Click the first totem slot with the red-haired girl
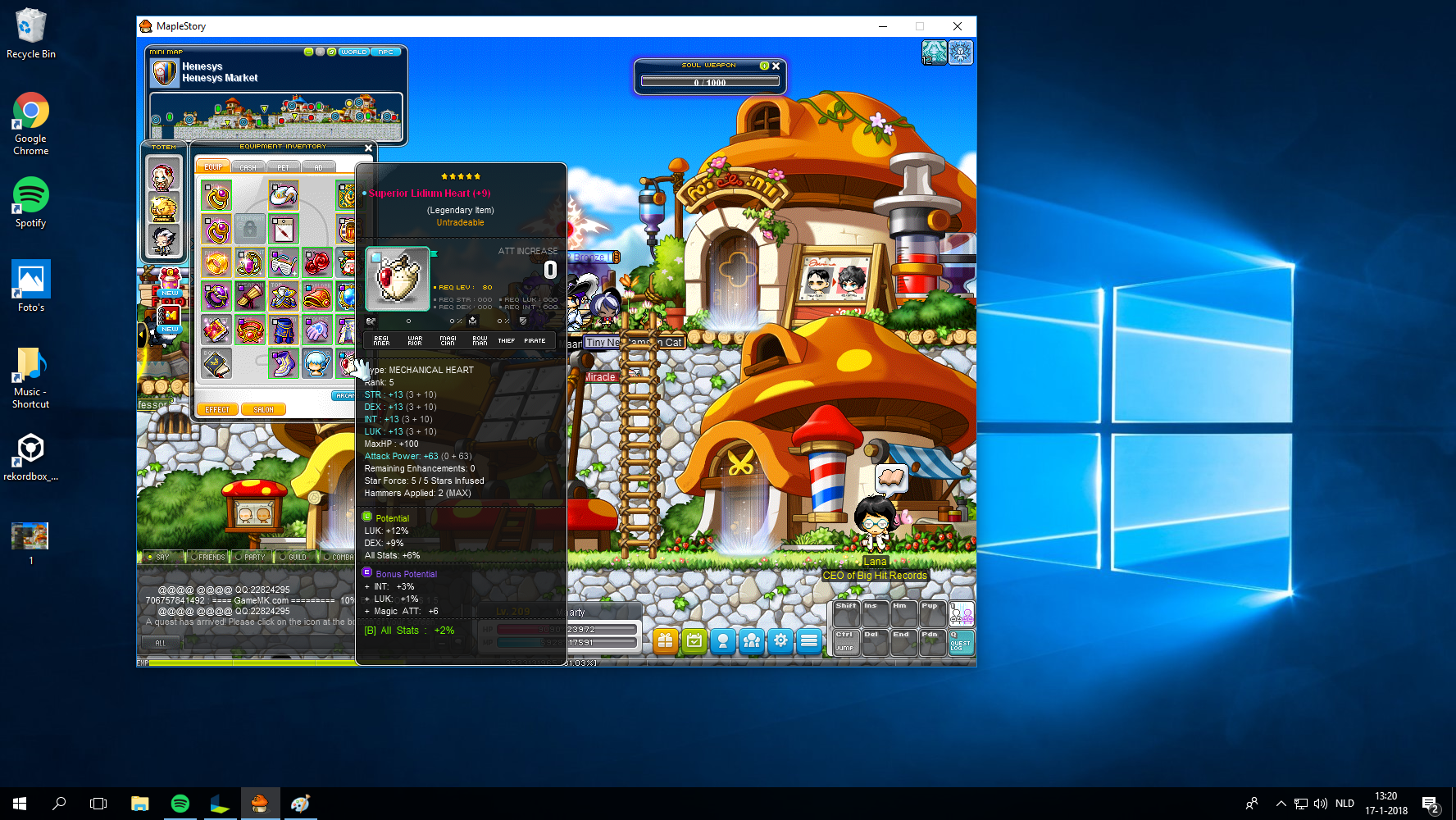This screenshot has width=1456, height=820. pyautogui.click(x=163, y=175)
